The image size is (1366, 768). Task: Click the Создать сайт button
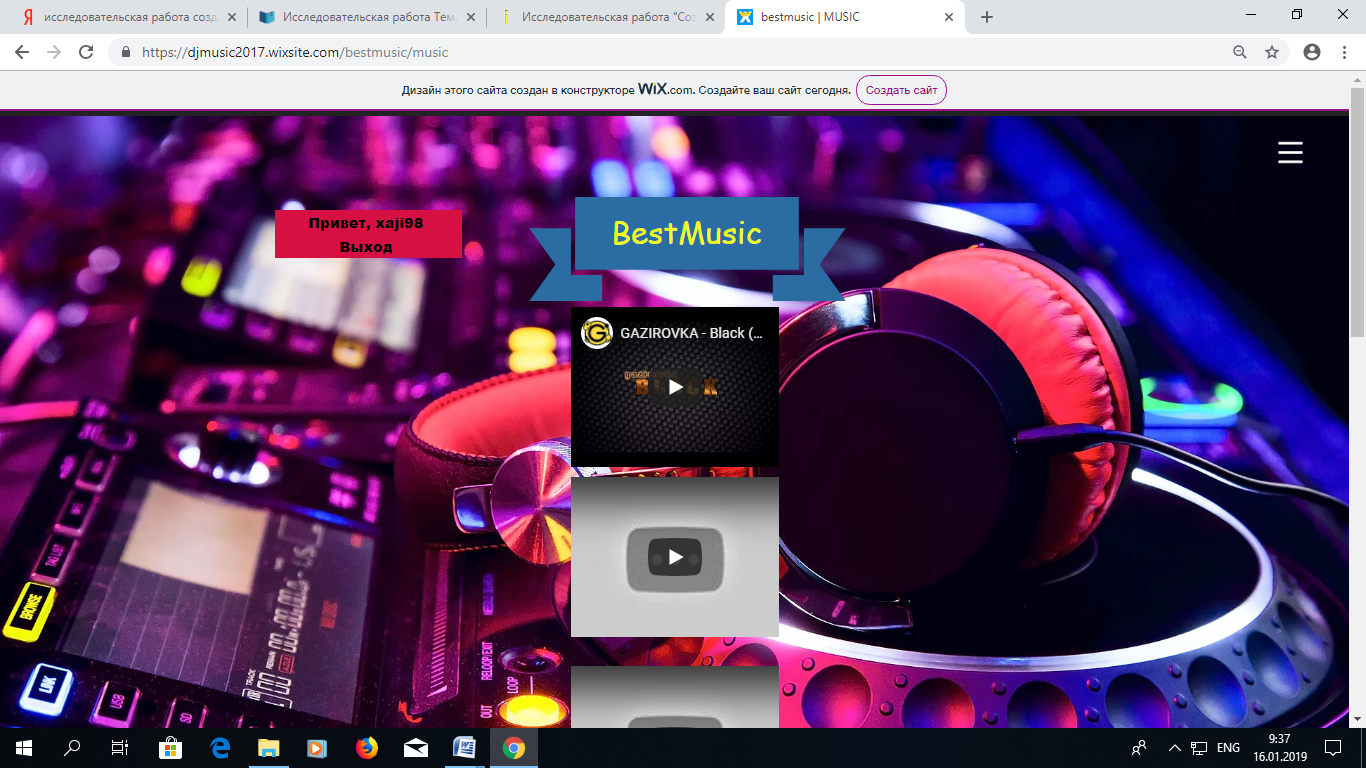pos(901,90)
